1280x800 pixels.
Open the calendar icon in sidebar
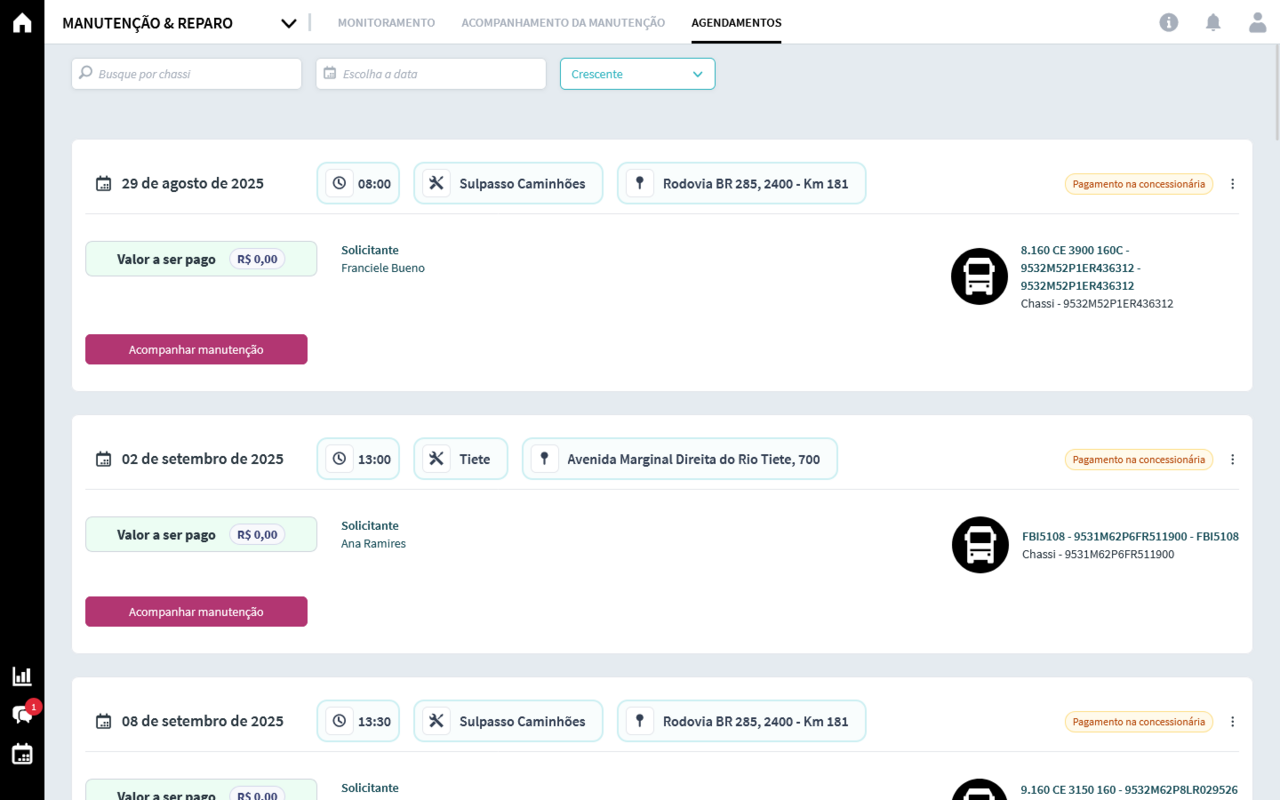tap(22, 754)
